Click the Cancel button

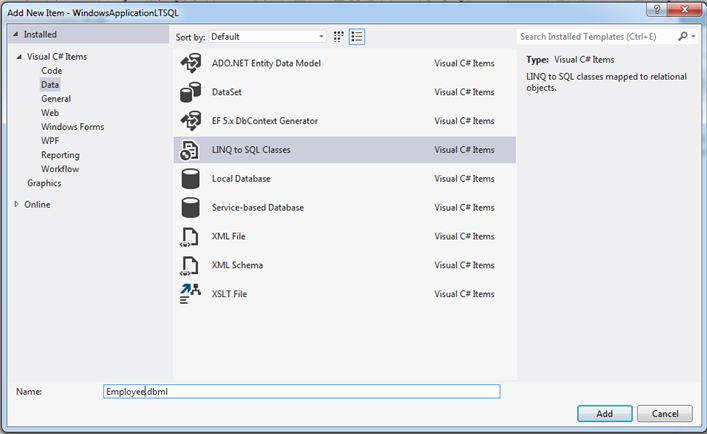[x=665, y=413]
